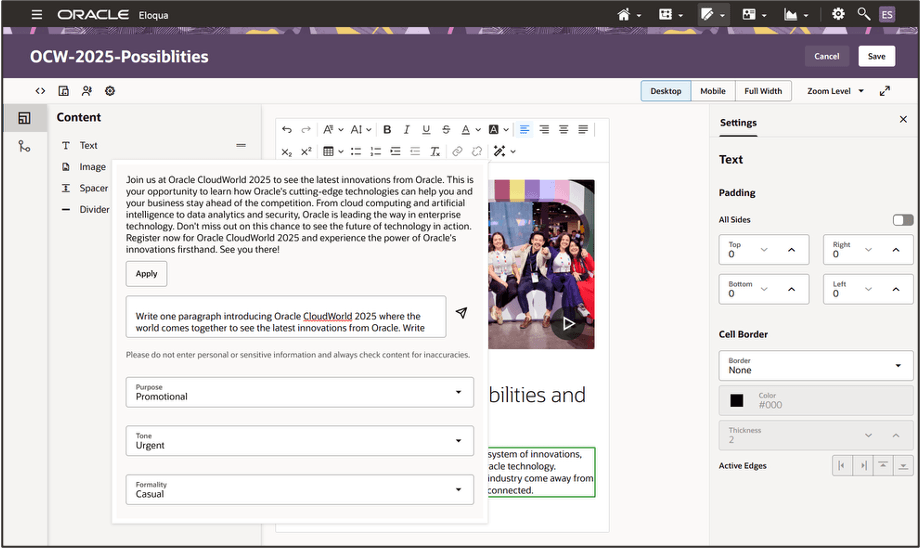Click the undo arrow icon

(287, 129)
